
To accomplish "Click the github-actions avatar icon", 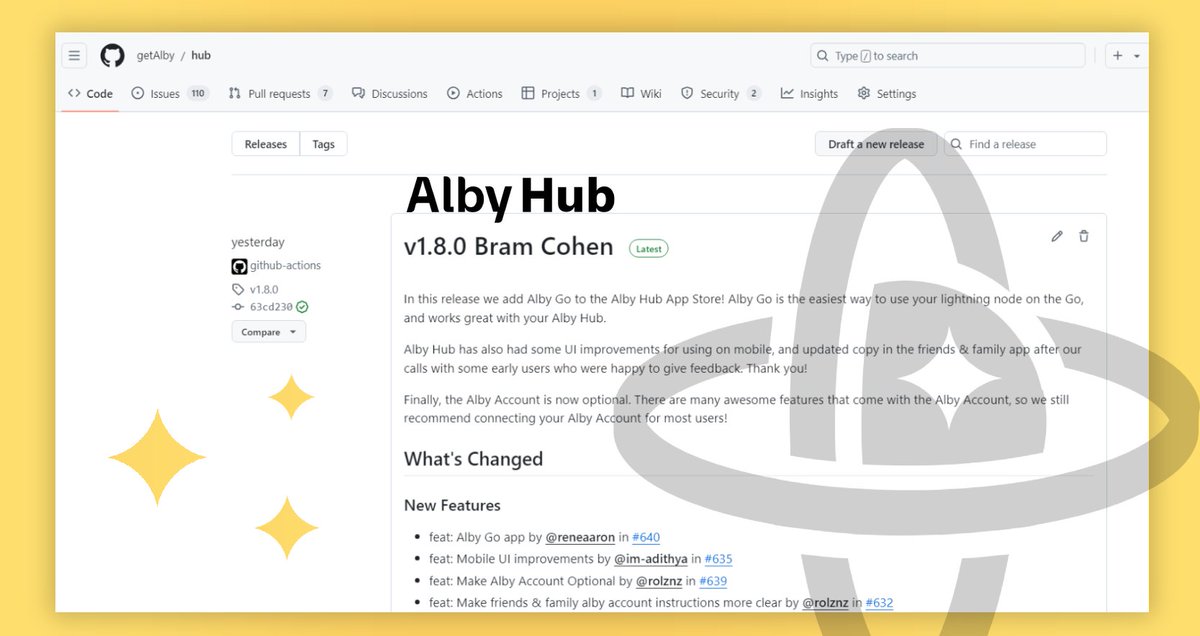I will (239, 266).
